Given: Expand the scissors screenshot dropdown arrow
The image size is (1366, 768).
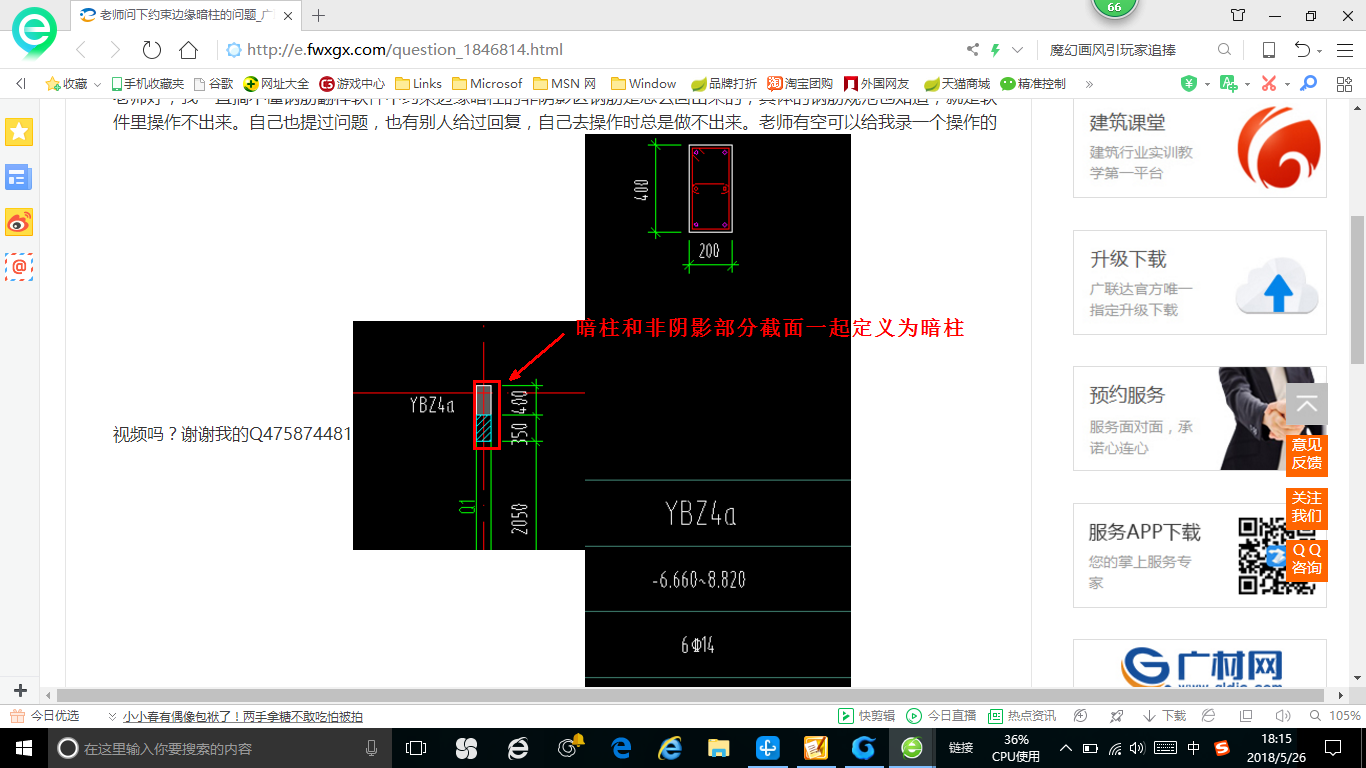Looking at the screenshot, I should point(1286,84).
